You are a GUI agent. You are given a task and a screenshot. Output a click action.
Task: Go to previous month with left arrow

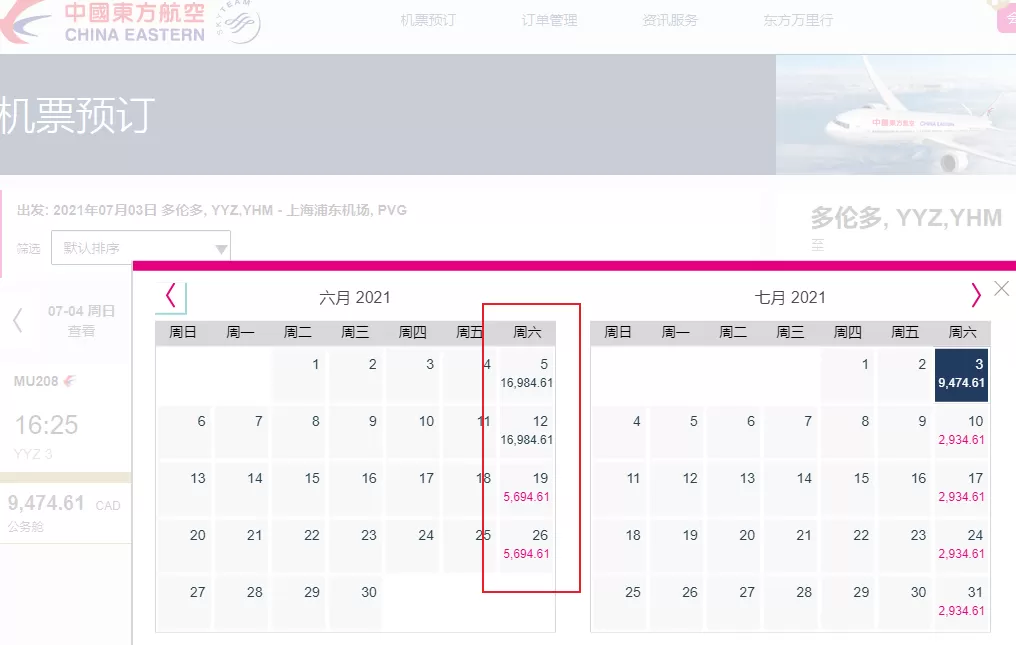click(171, 296)
